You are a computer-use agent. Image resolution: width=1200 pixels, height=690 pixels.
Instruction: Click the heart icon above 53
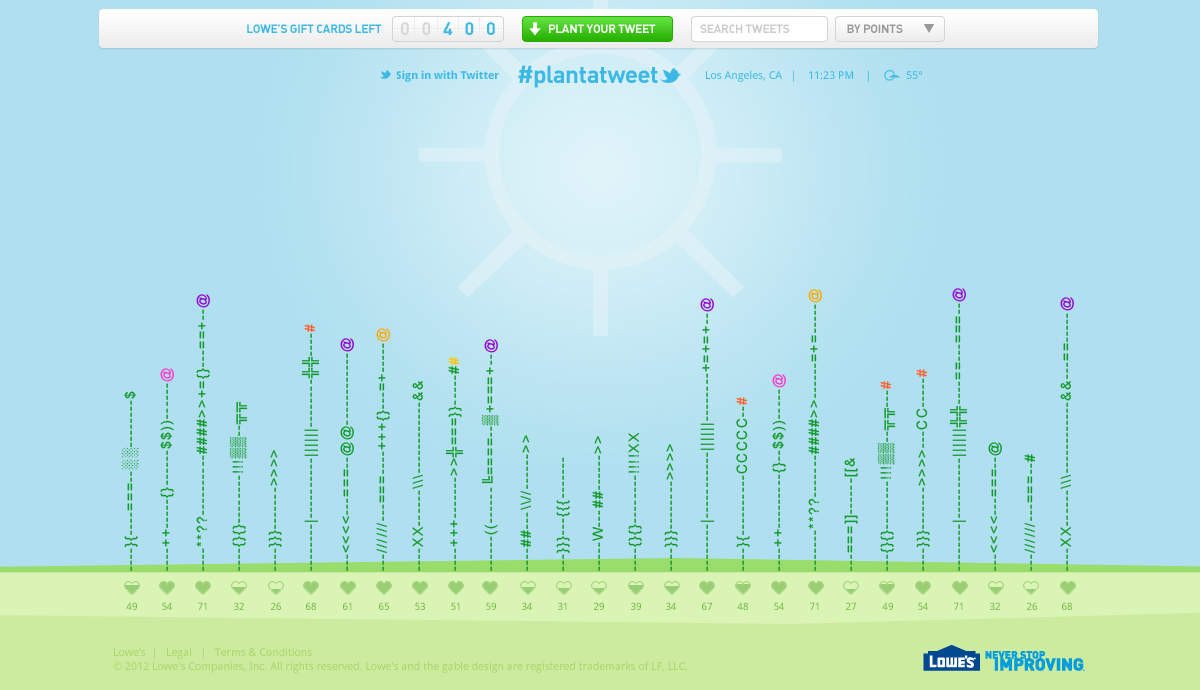[420, 588]
